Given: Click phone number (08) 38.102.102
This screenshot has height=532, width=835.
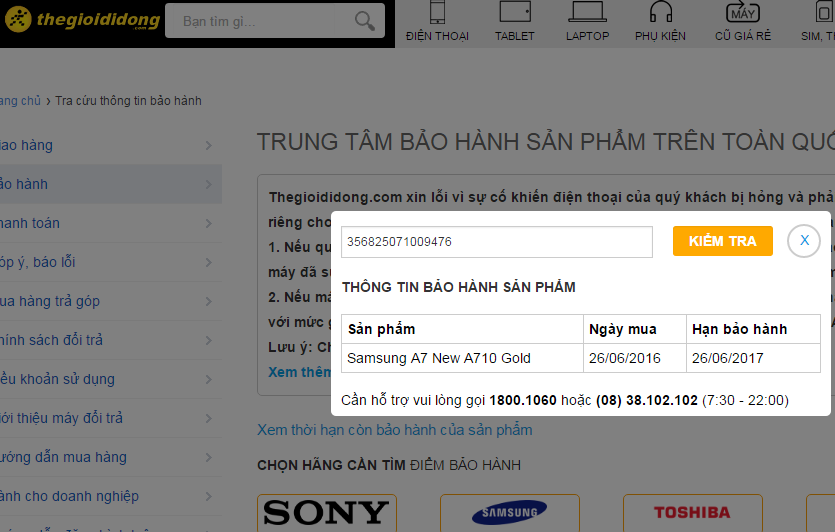Looking at the screenshot, I should 646,400.
